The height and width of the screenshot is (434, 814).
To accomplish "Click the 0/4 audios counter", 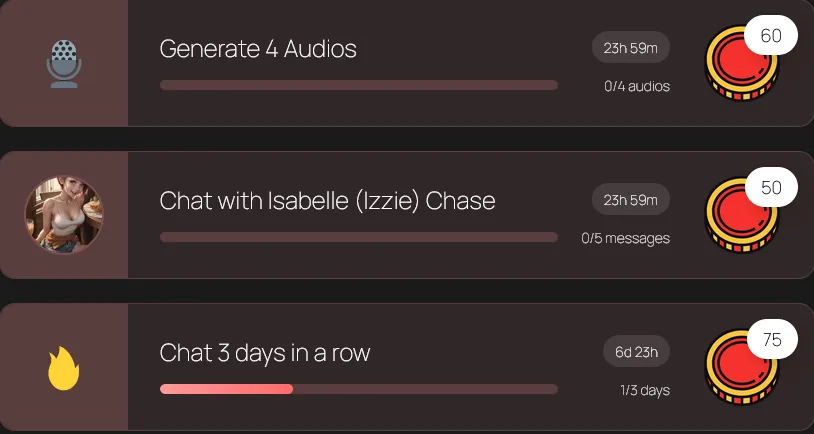I will click(x=636, y=86).
